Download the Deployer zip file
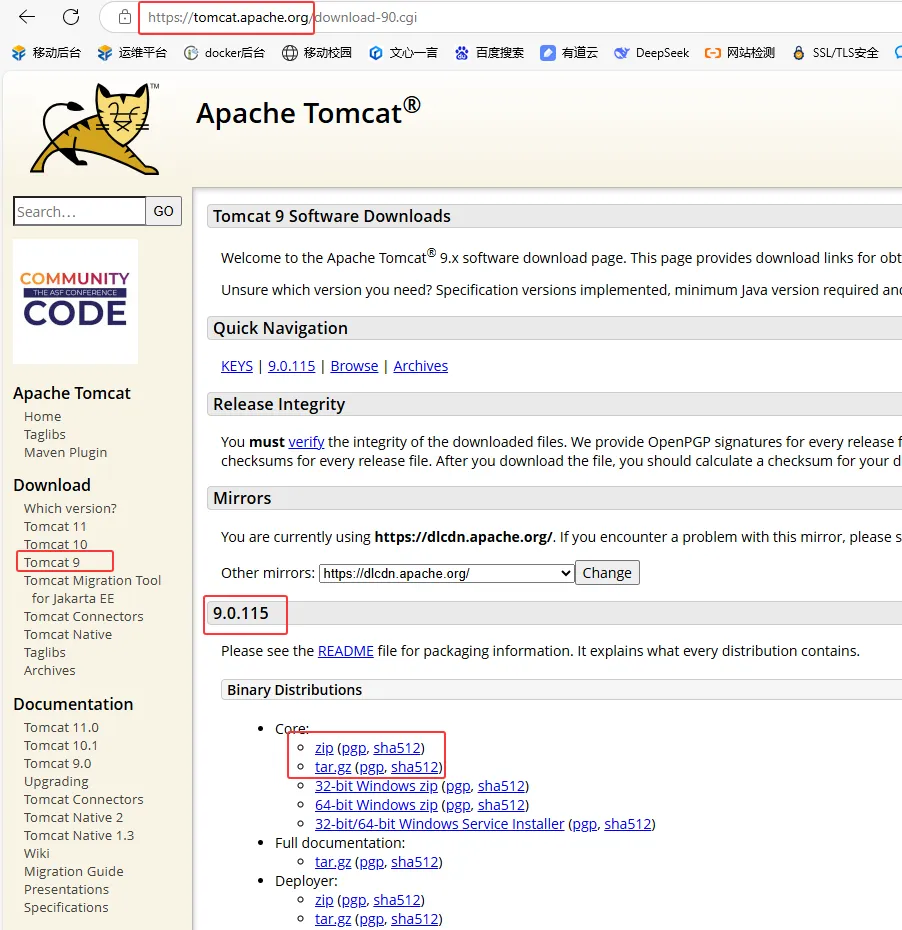Viewport: 902px width, 930px height. [x=324, y=900]
